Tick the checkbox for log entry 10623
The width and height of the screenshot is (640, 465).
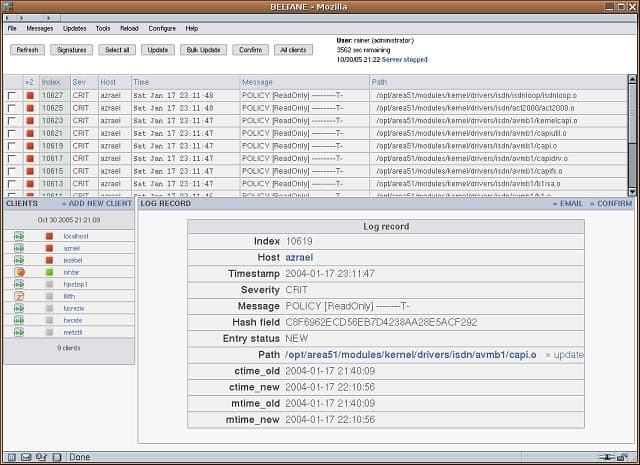pos(12,121)
